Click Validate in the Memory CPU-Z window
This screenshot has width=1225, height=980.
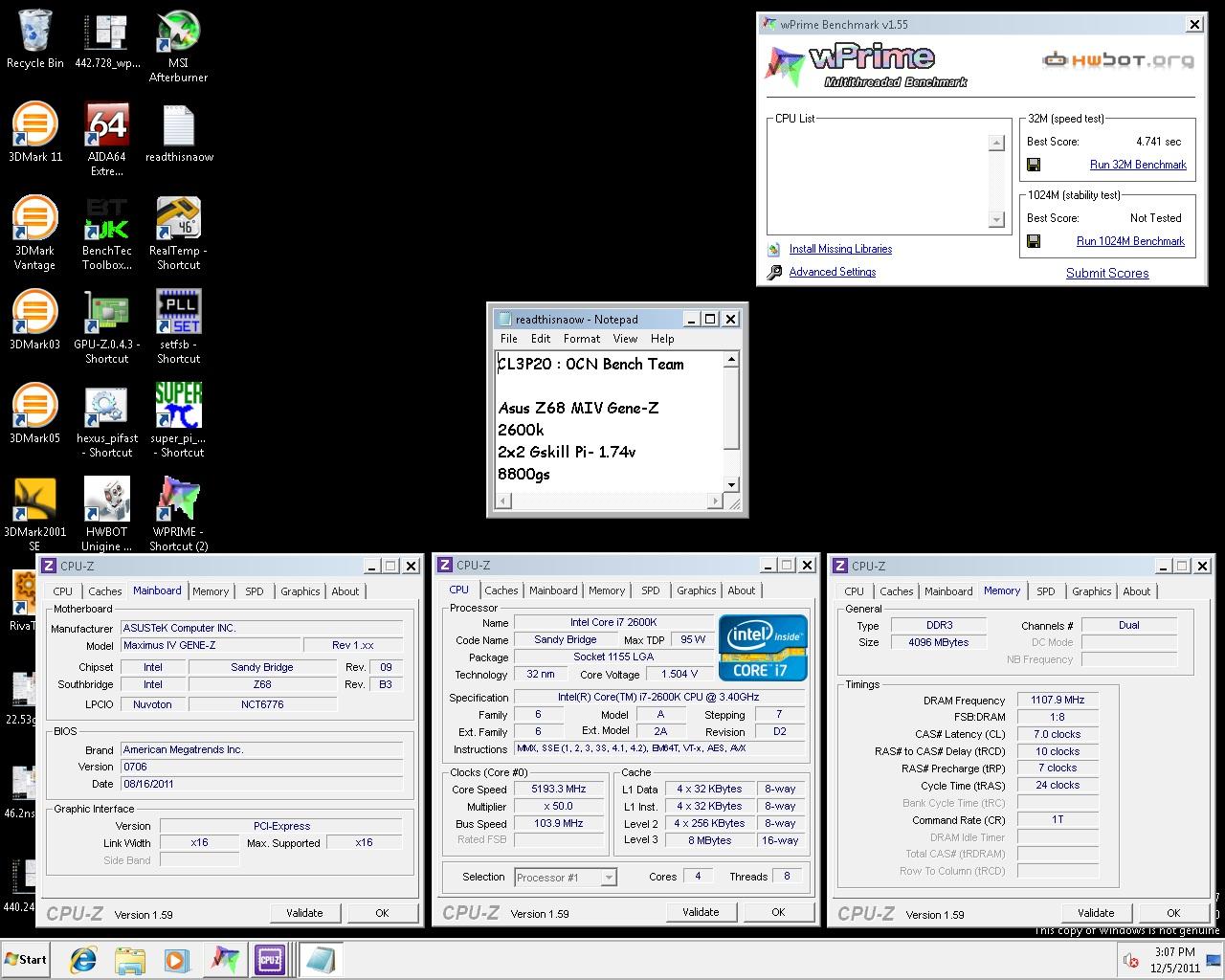[x=1096, y=913]
